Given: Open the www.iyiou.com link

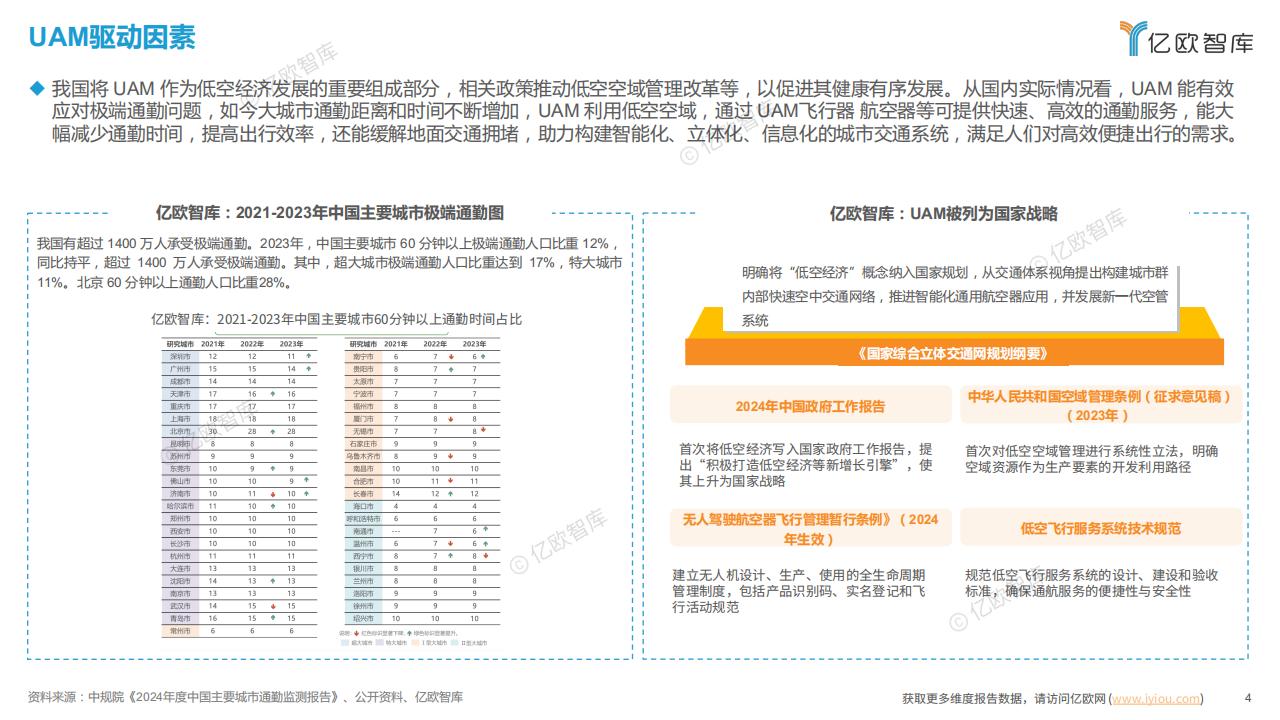Looking at the screenshot, I should [1156, 698].
